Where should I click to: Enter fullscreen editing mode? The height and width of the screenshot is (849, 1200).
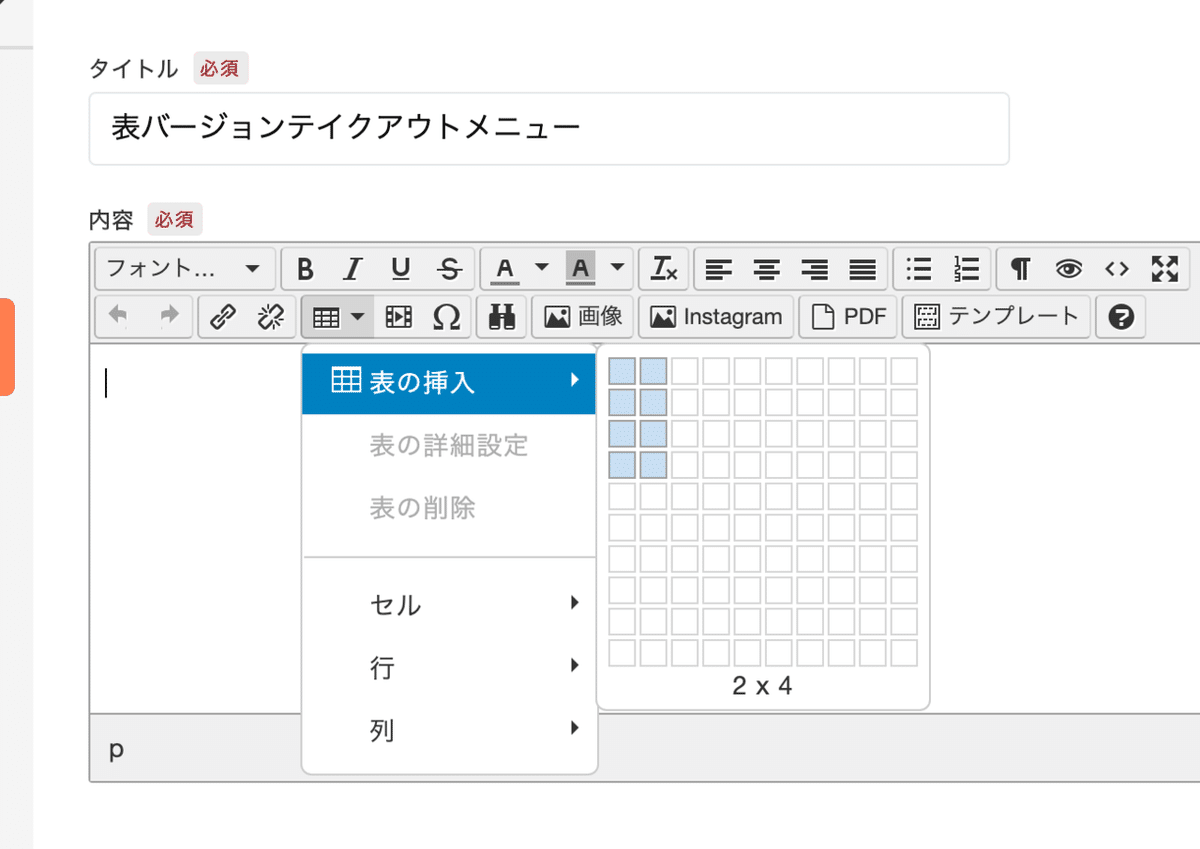pos(1165,269)
